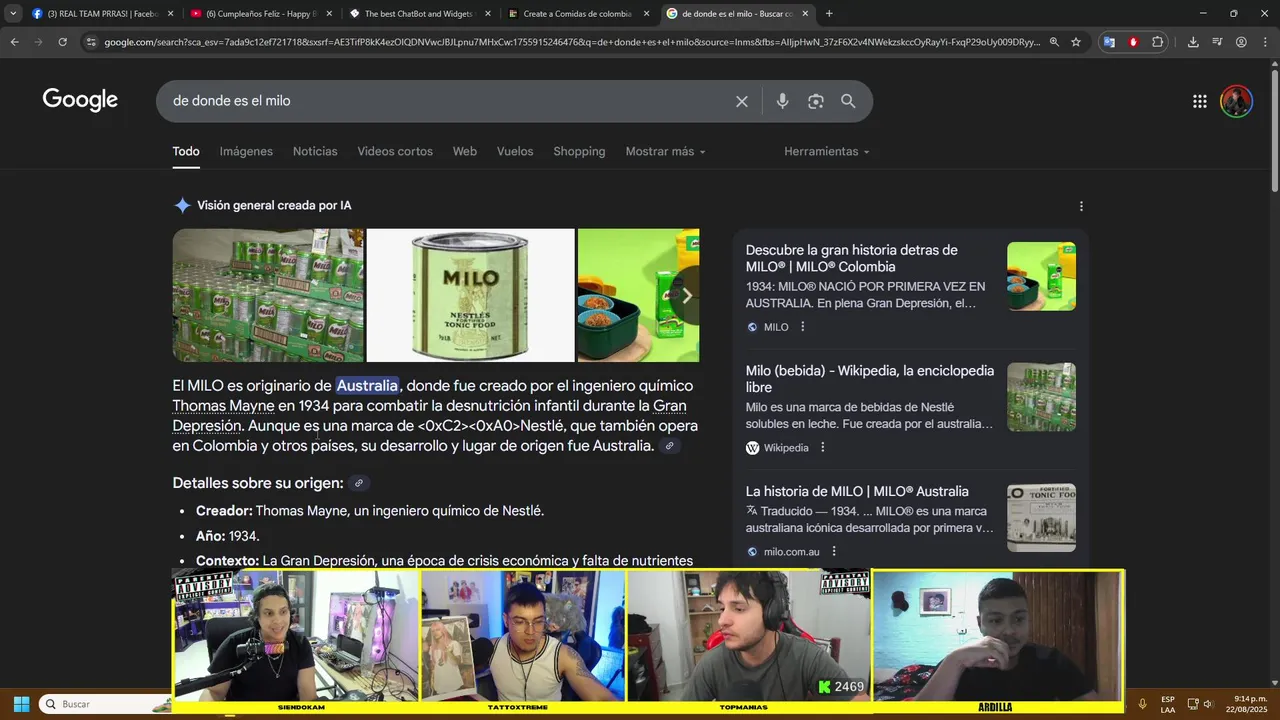Switch to the REAL TEAM PRRAS Facebook tab

pyautogui.click(x=103, y=14)
